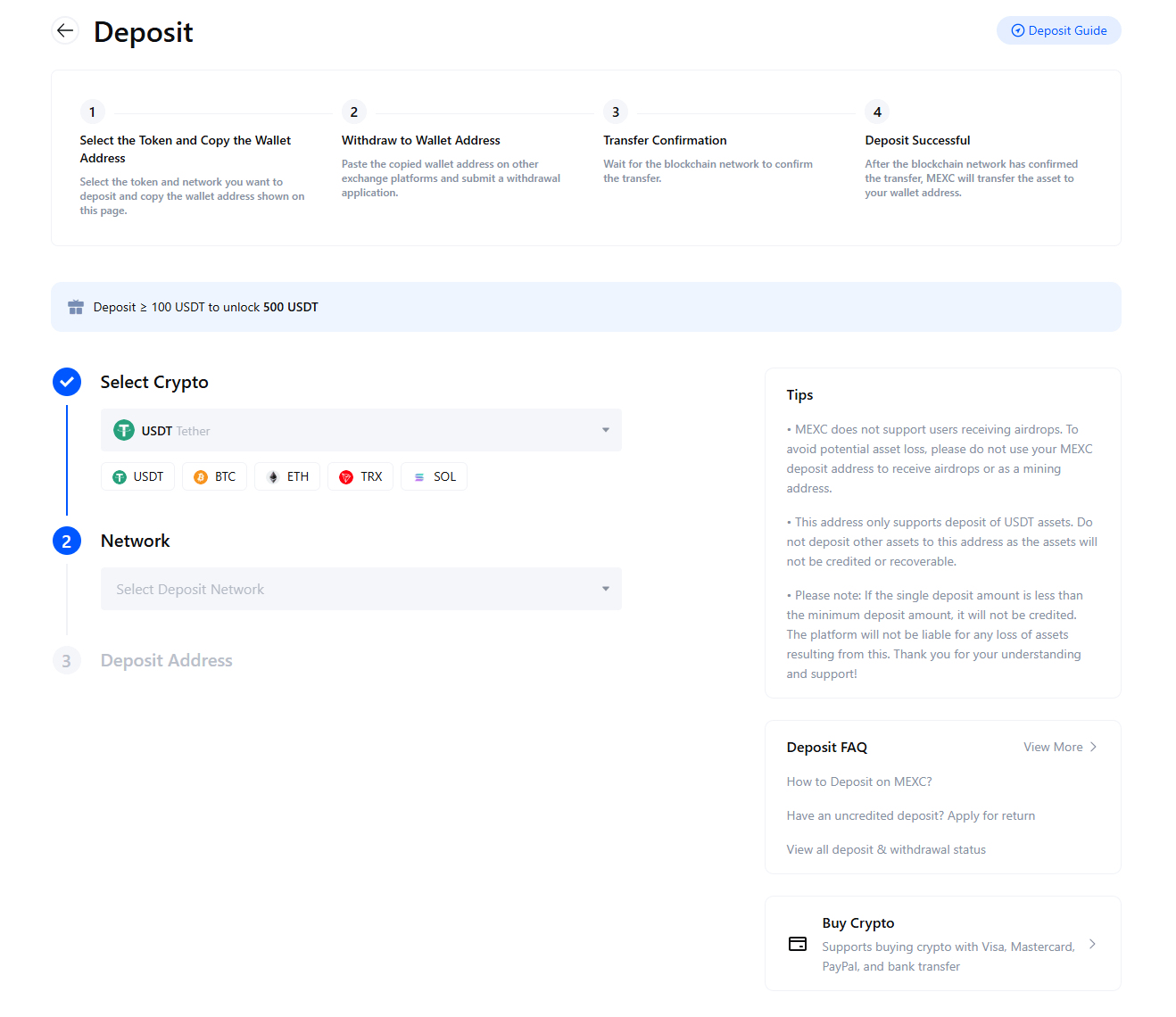The height and width of the screenshot is (1017, 1176).
Task: Click the TRON icon on the TRX chip
Action: pos(346,476)
